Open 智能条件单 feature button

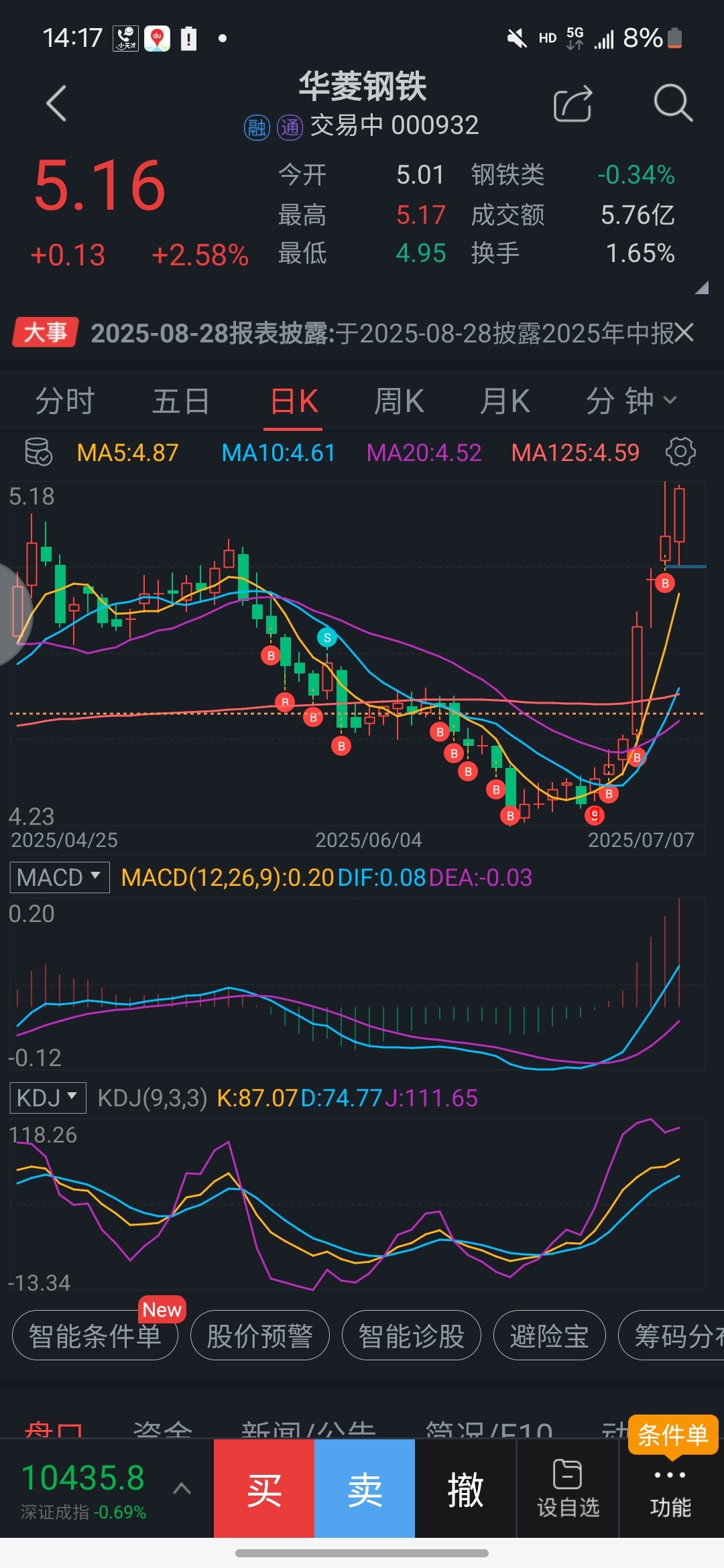[95, 1335]
